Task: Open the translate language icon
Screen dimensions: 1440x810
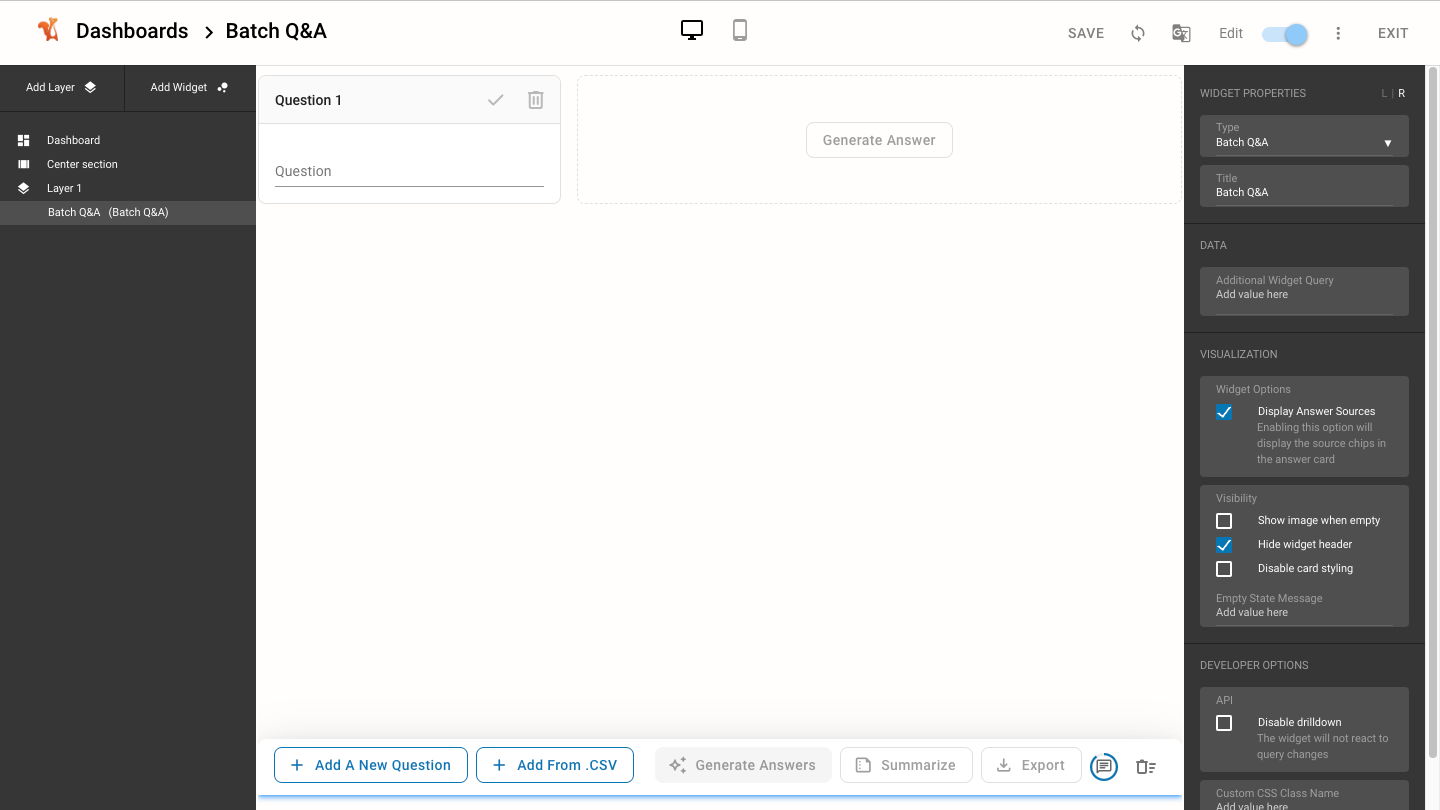Action: pyautogui.click(x=1181, y=33)
